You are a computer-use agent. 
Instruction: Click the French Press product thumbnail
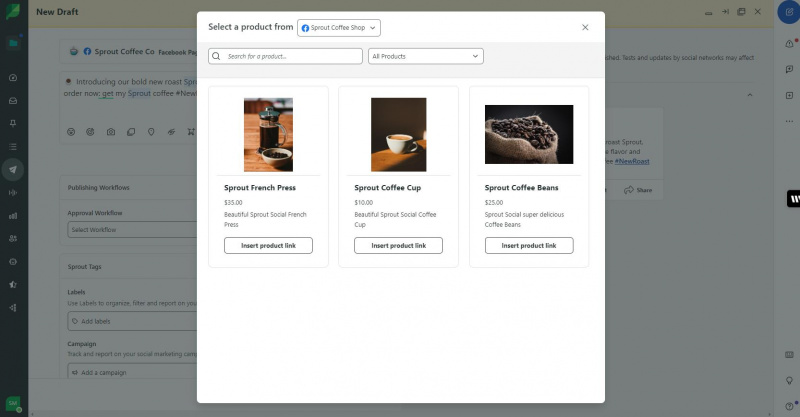[268, 135]
